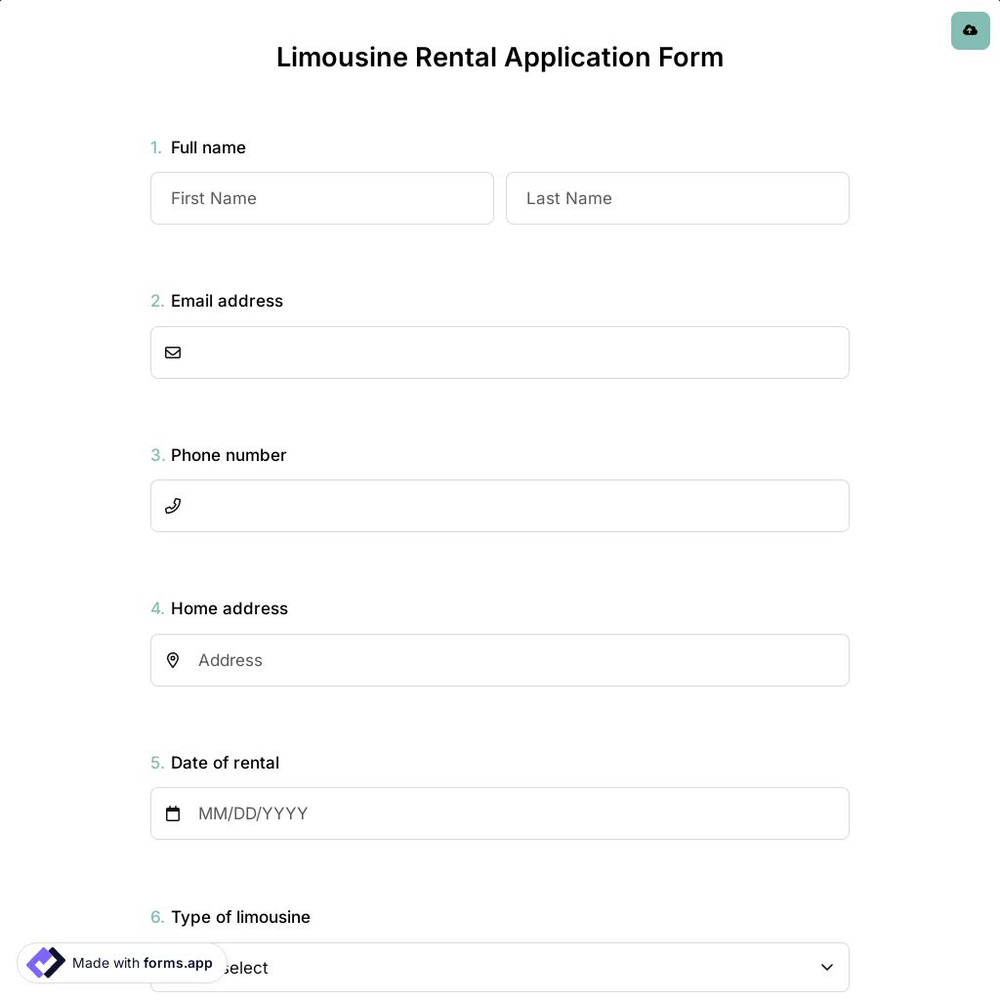This screenshot has width=1000, height=1000.
Task: Click the Home address input field
Action: pos(500,660)
